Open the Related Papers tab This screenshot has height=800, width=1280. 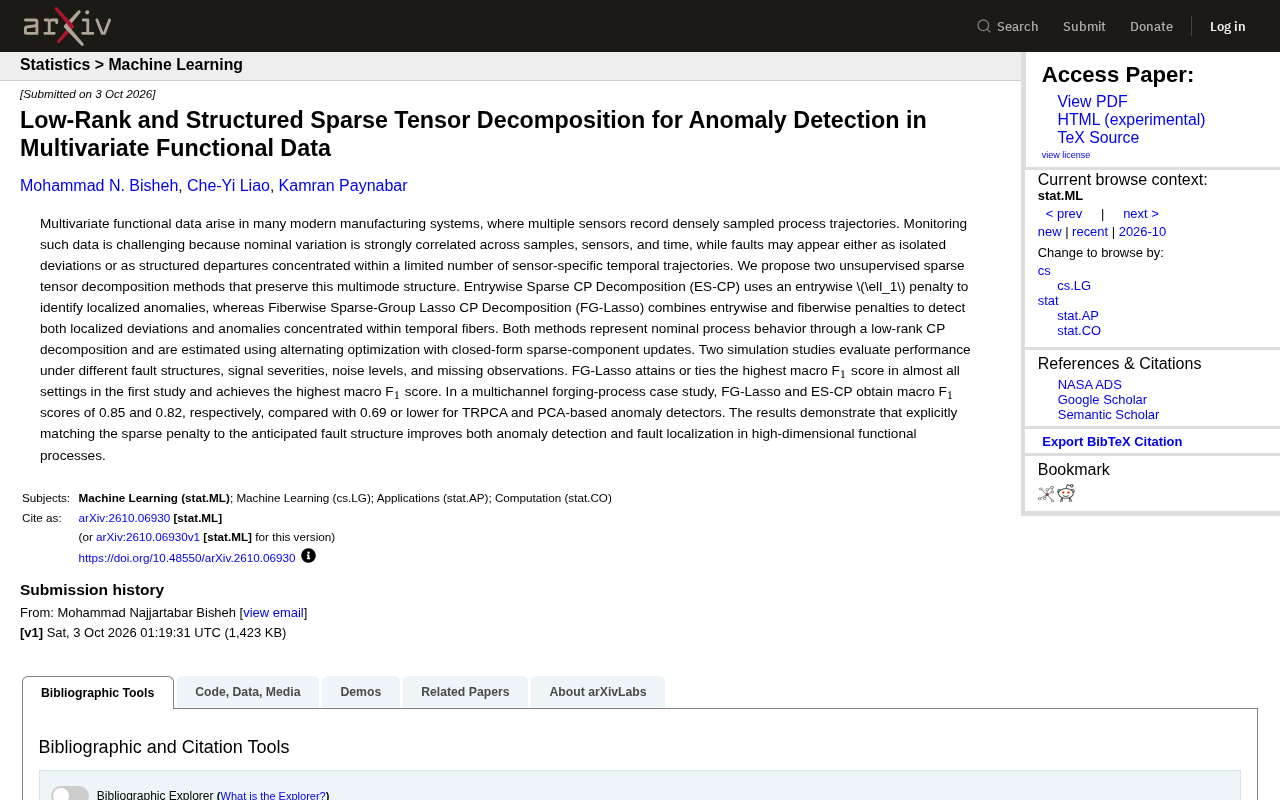click(465, 692)
